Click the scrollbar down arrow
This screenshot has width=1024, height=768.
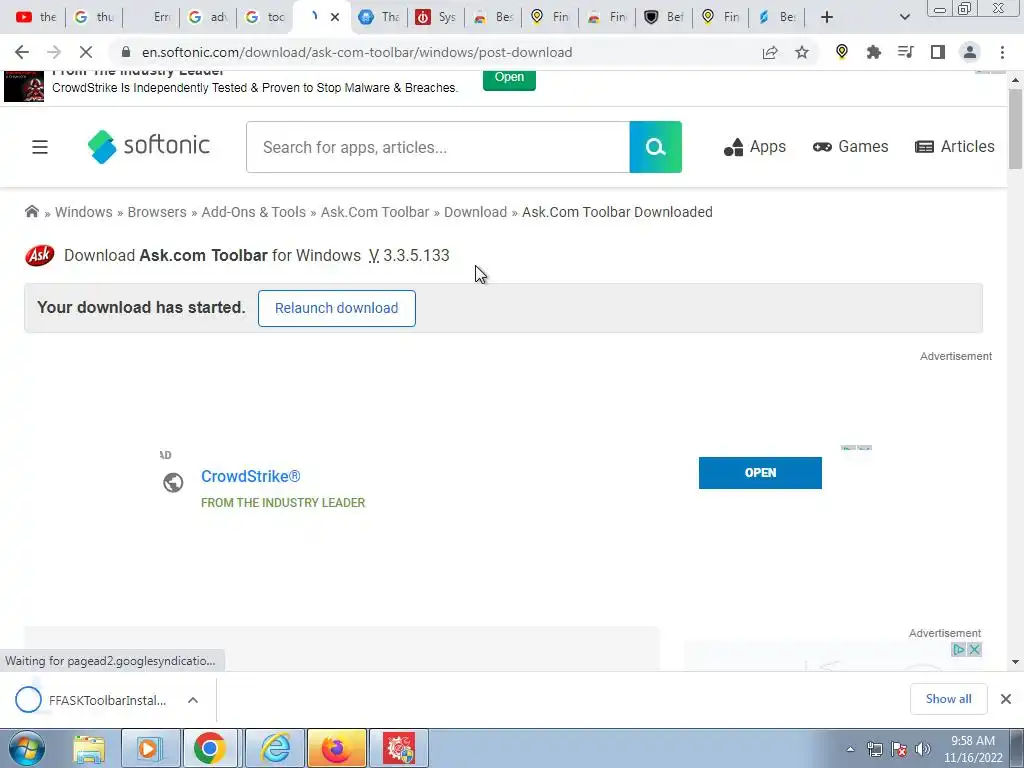1015,662
